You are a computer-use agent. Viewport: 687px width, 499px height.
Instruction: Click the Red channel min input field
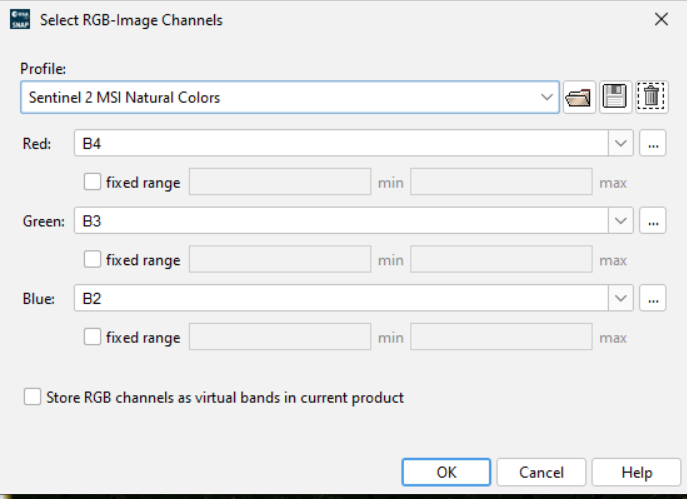point(279,183)
